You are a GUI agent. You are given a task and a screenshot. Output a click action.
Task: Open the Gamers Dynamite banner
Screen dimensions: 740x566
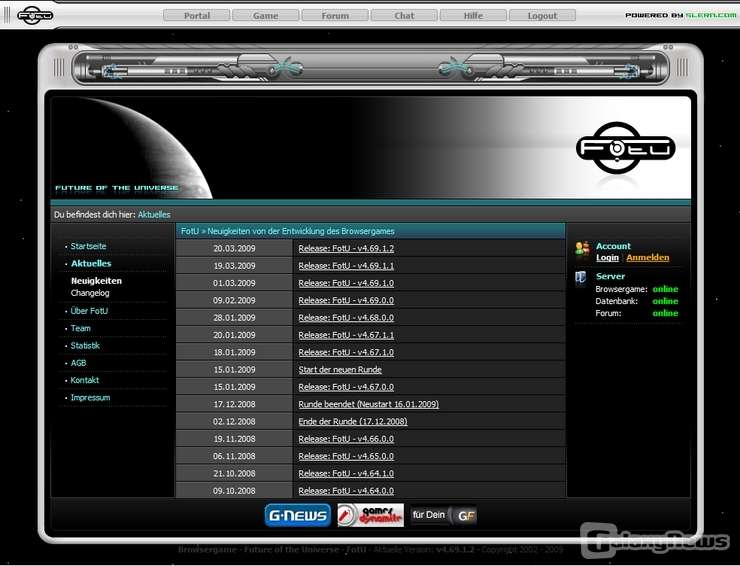tap(370, 515)
